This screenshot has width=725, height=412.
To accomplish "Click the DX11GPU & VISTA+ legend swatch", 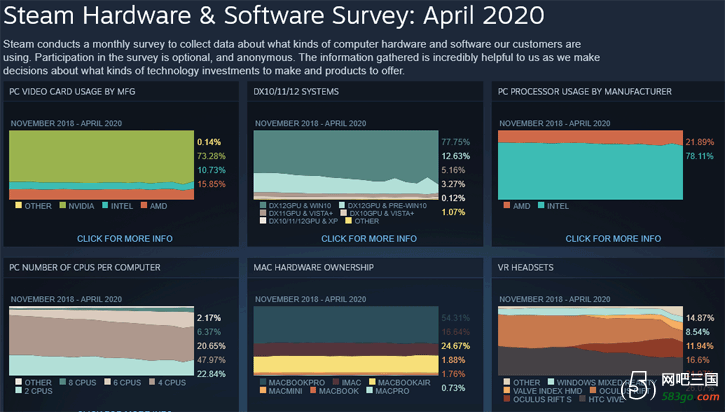I will 263,213.
